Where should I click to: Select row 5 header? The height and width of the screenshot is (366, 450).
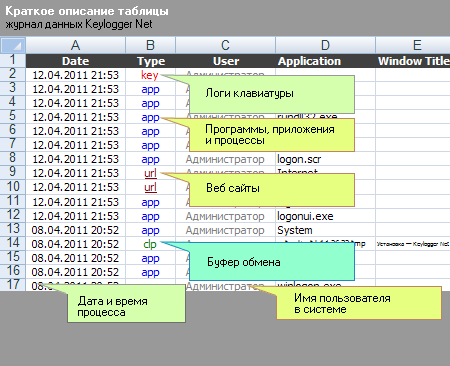(13, 116)
